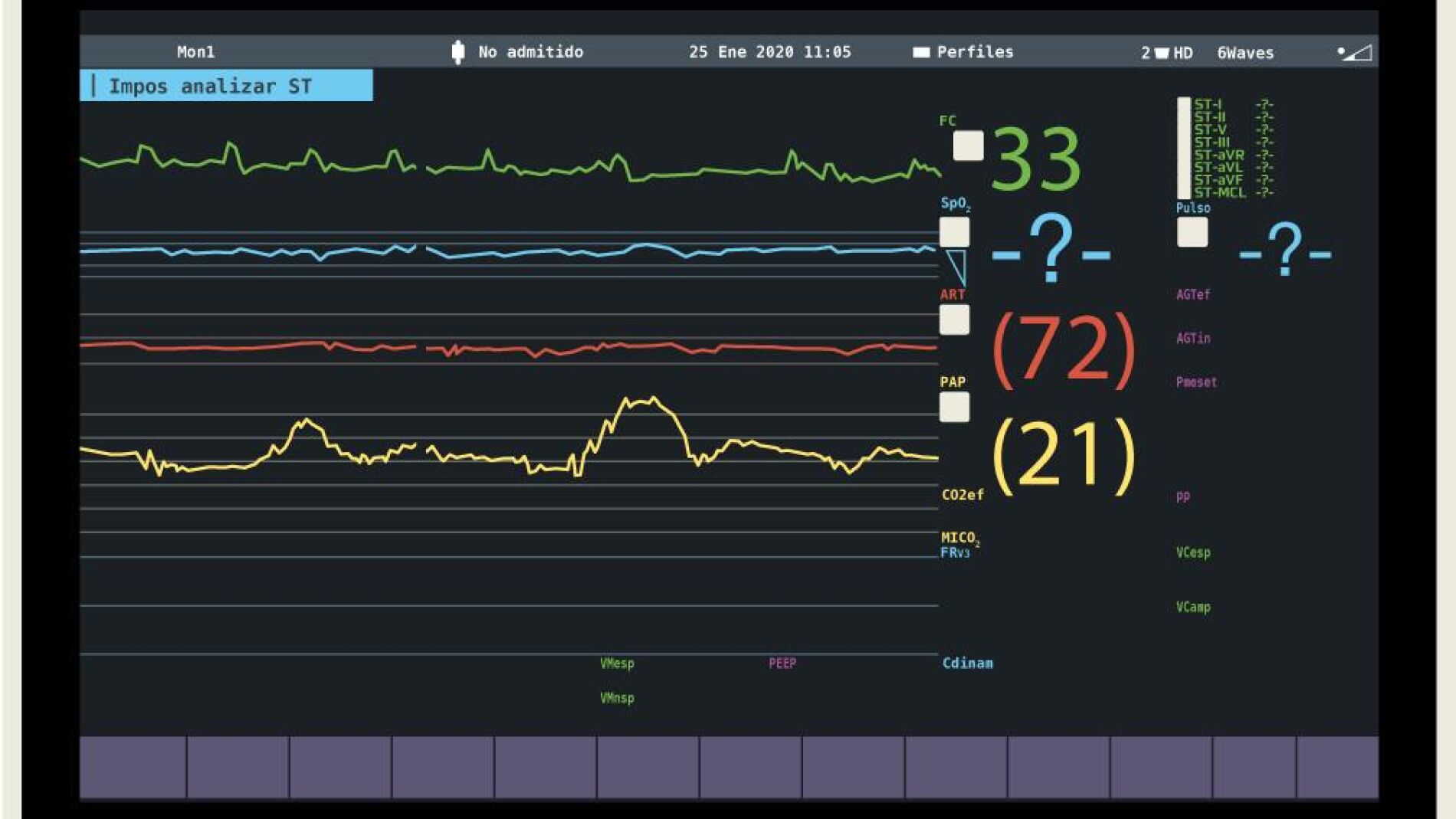Open the heart rate value 33
1456x819 pixels.
point(1035,159)
